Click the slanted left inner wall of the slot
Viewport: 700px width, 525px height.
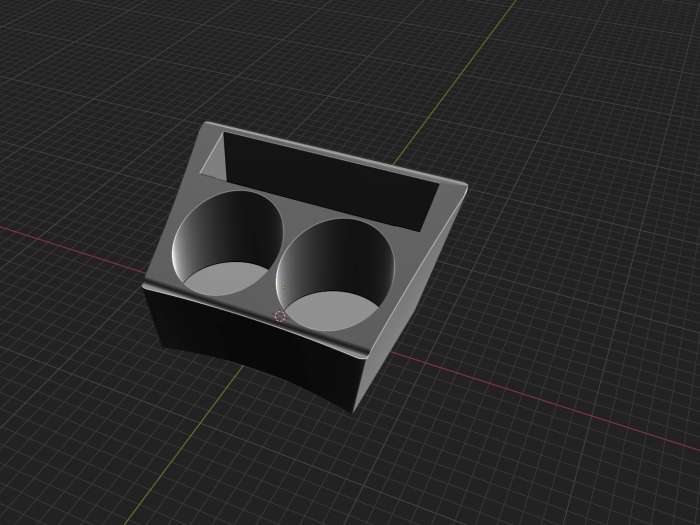tap(213, 157)
